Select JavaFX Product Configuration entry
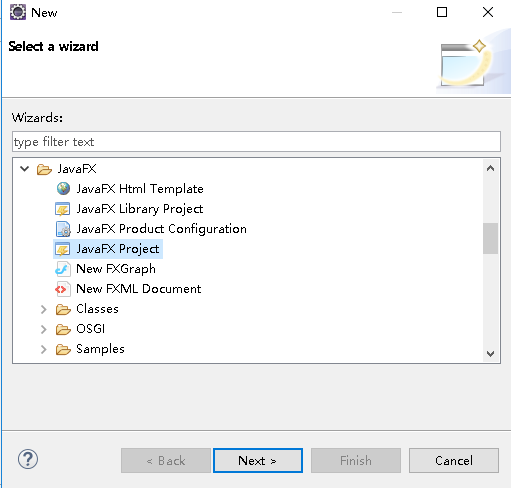 point(161,229)
